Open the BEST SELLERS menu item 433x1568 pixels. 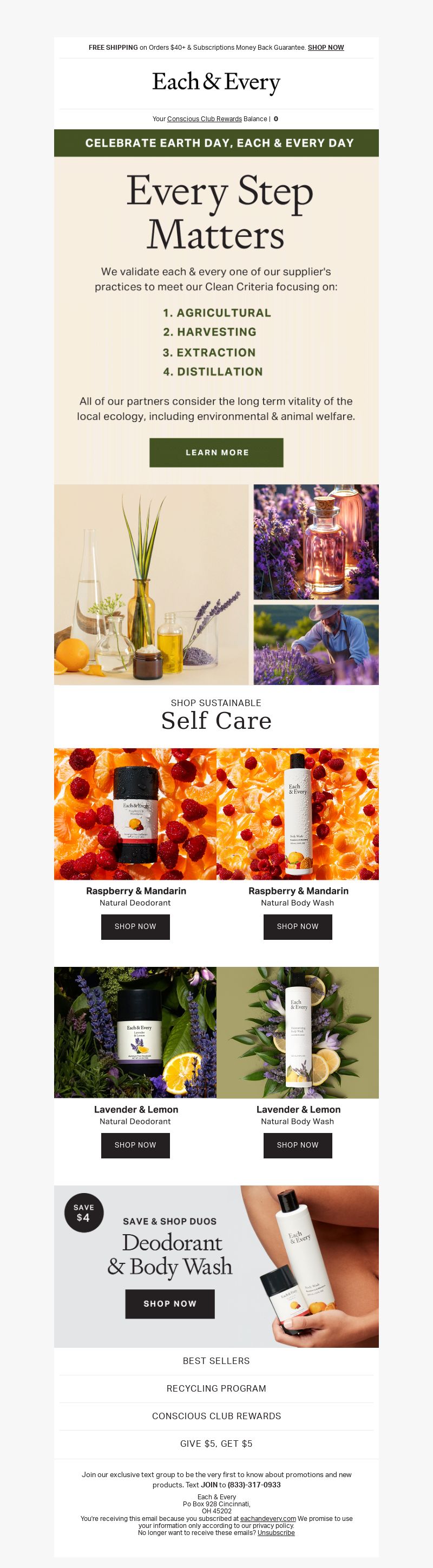click(x=216, y=1361)
